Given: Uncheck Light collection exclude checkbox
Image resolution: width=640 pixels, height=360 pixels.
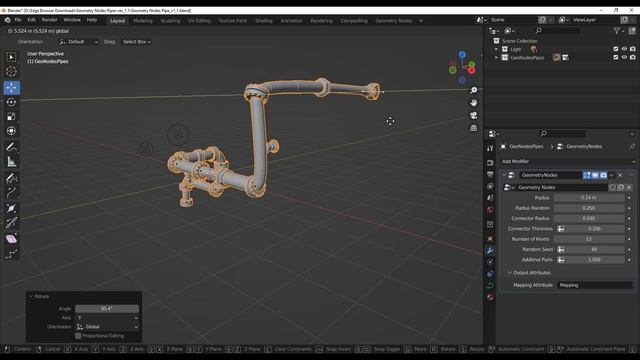Looking at the screenshot, I should pos(616,49).
